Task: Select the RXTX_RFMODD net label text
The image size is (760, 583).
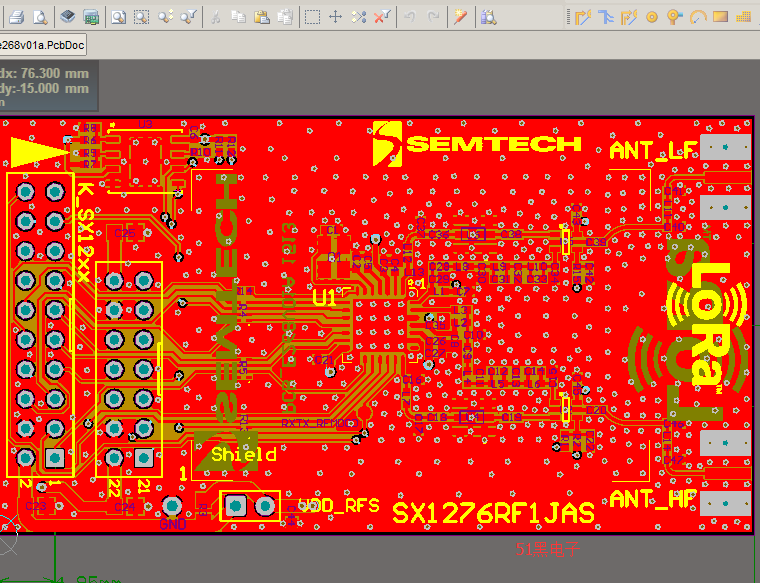Action: tap(319, 423)
